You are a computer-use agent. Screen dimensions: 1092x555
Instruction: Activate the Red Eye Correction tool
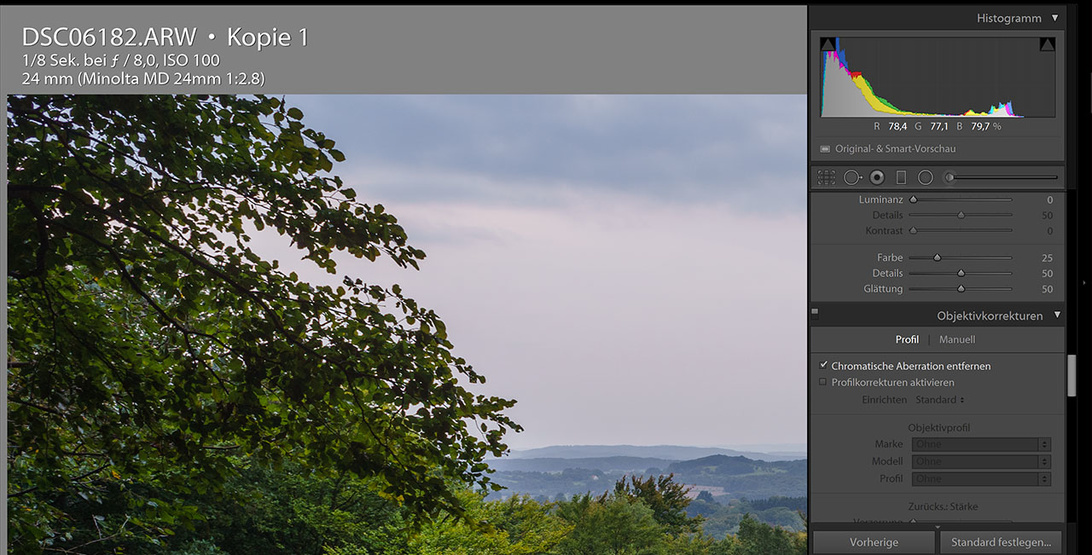tap(877, 178)
